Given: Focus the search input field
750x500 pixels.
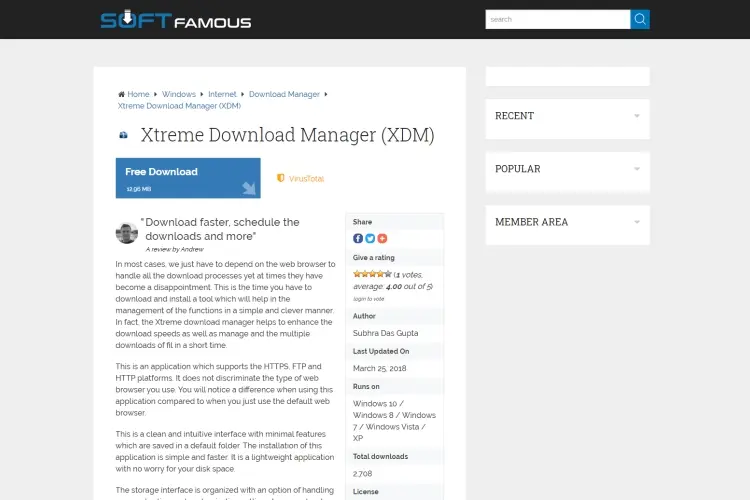Looking at the screenshot, I should (x=558, y=19).
